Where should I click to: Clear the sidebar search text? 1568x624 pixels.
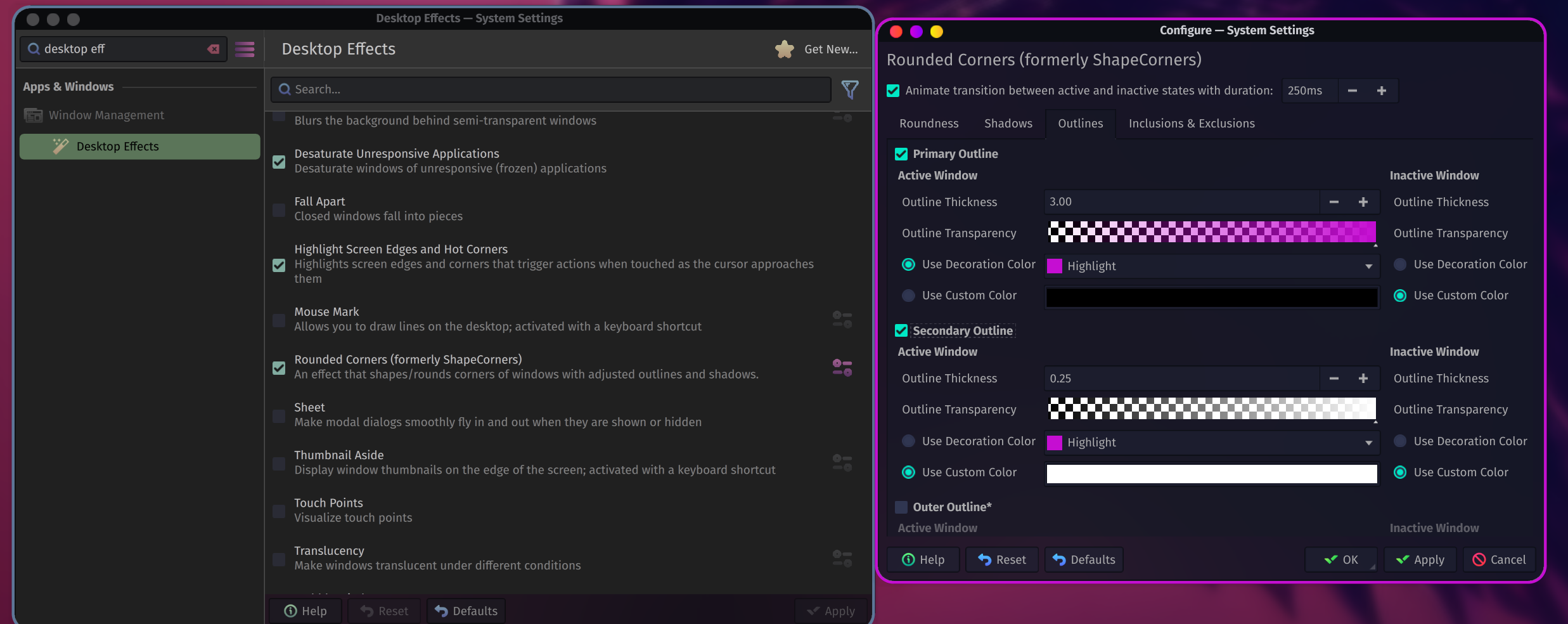[x=214, y=49]
